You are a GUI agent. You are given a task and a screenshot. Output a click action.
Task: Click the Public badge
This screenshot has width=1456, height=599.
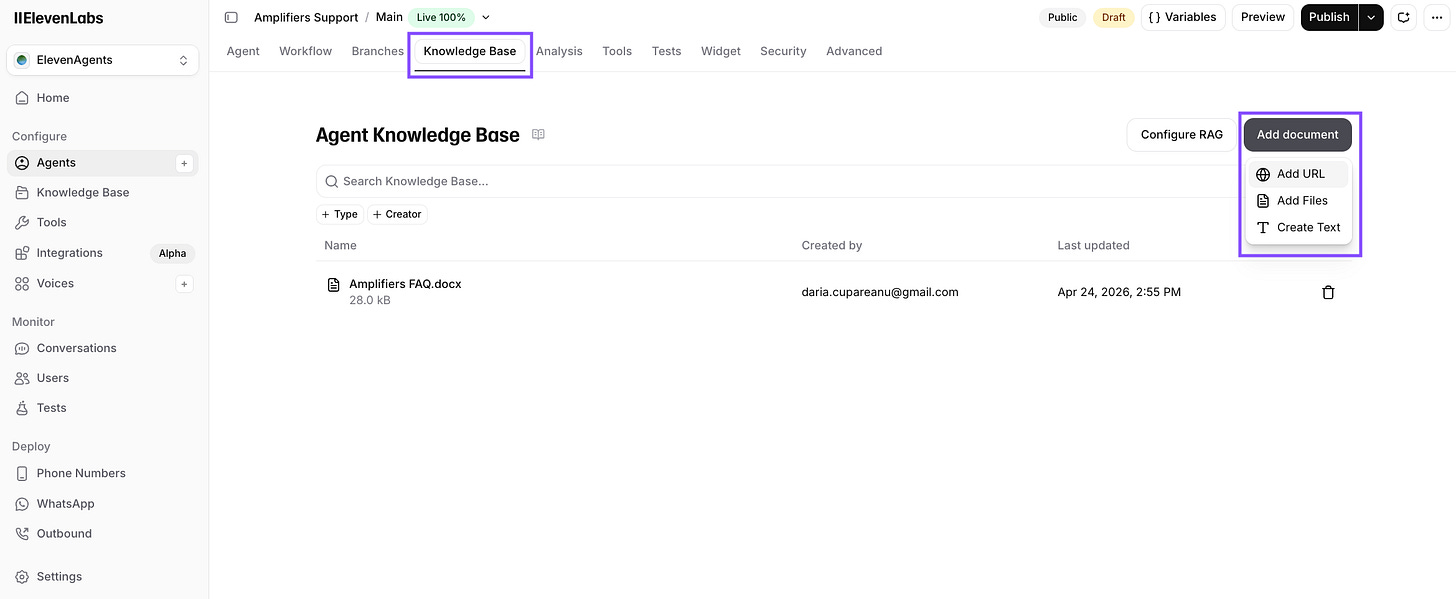(x=1063, y=17)
